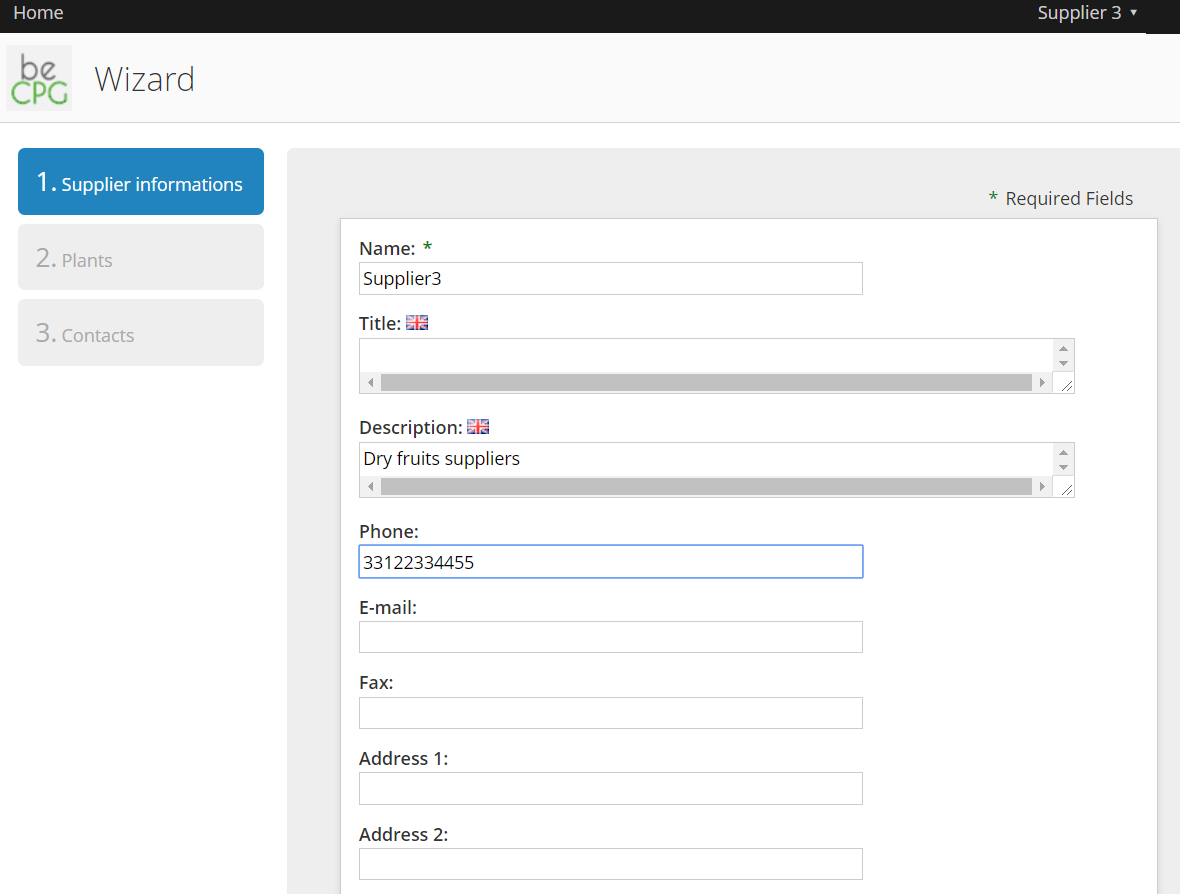Focus the Name input field
Viewport: 1180px width, 894px height.
point(610,278)
